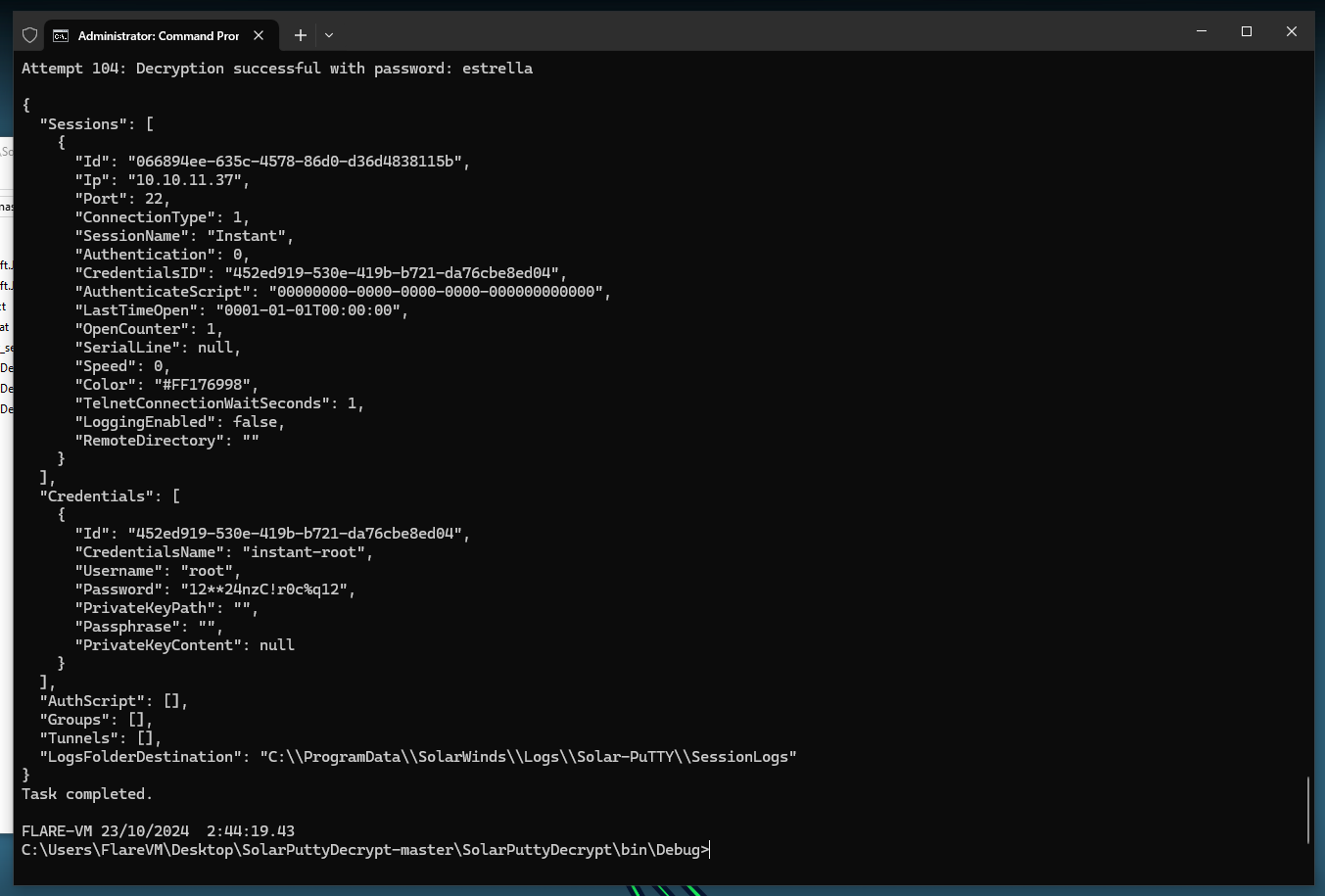Screen dimensions: 1325x896
Task: Minimize the terminal window
Action: point(1202,31)
